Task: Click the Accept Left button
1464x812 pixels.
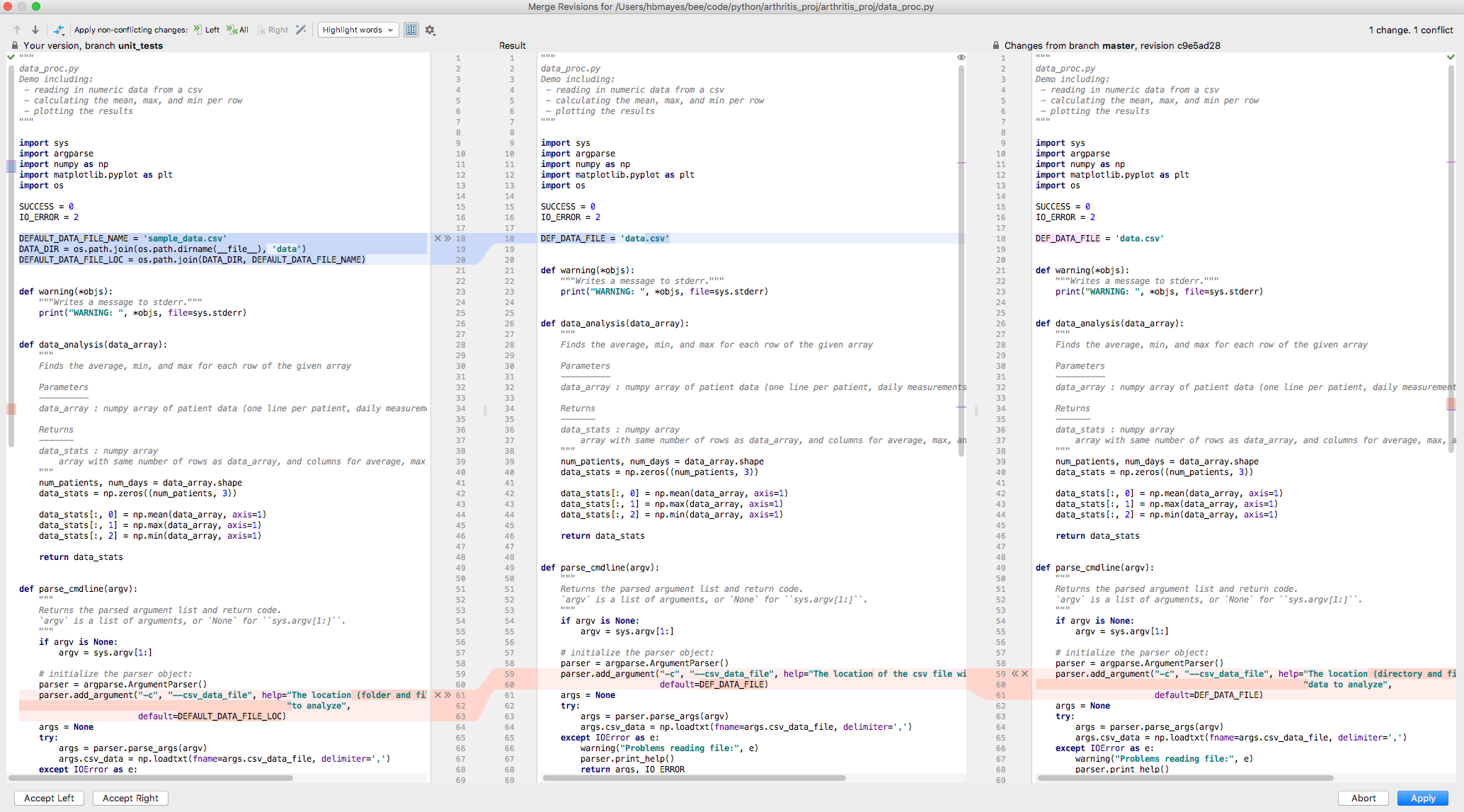Action: point(49,798)
